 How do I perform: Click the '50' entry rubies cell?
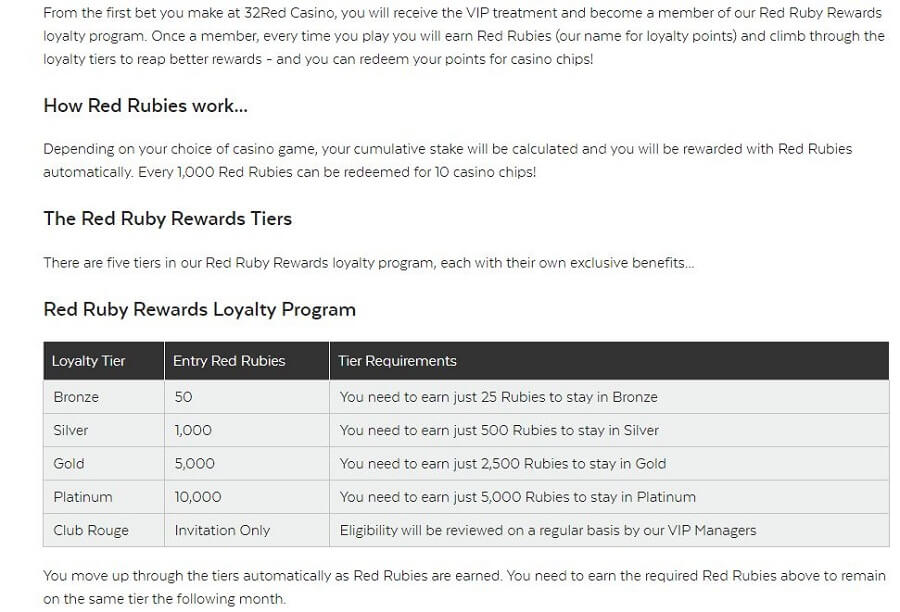click(247, 397)
